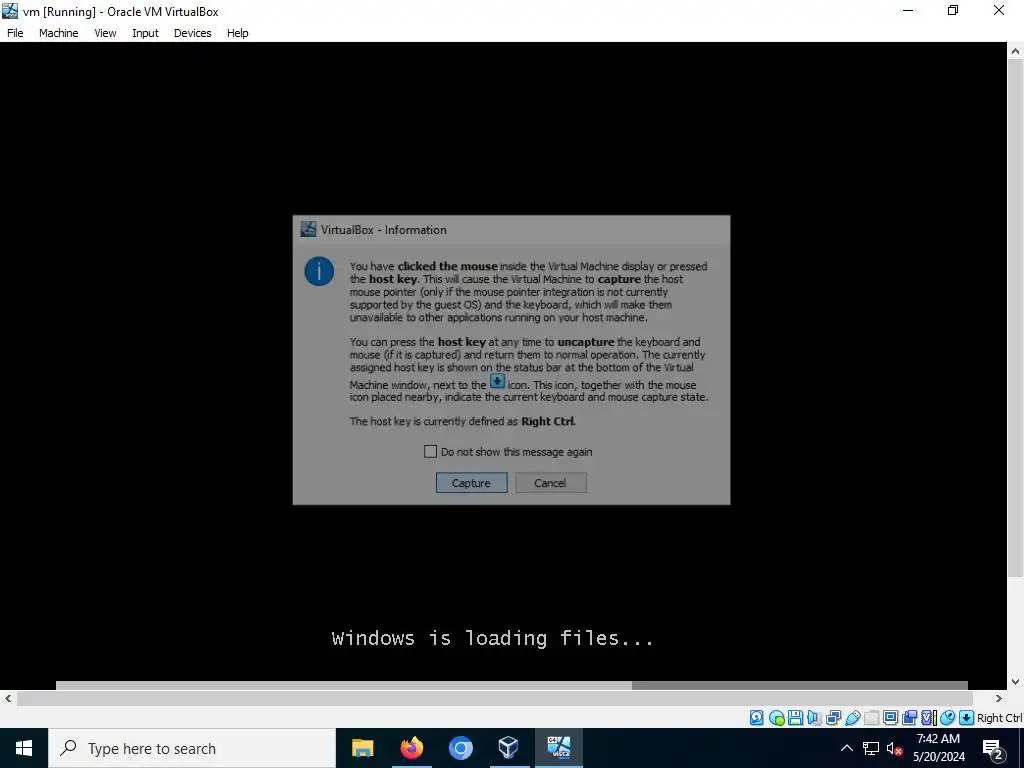Click the vertical scrollbar down arrow
This screenshot has width=1024, height=768.
coord(1016,681)
